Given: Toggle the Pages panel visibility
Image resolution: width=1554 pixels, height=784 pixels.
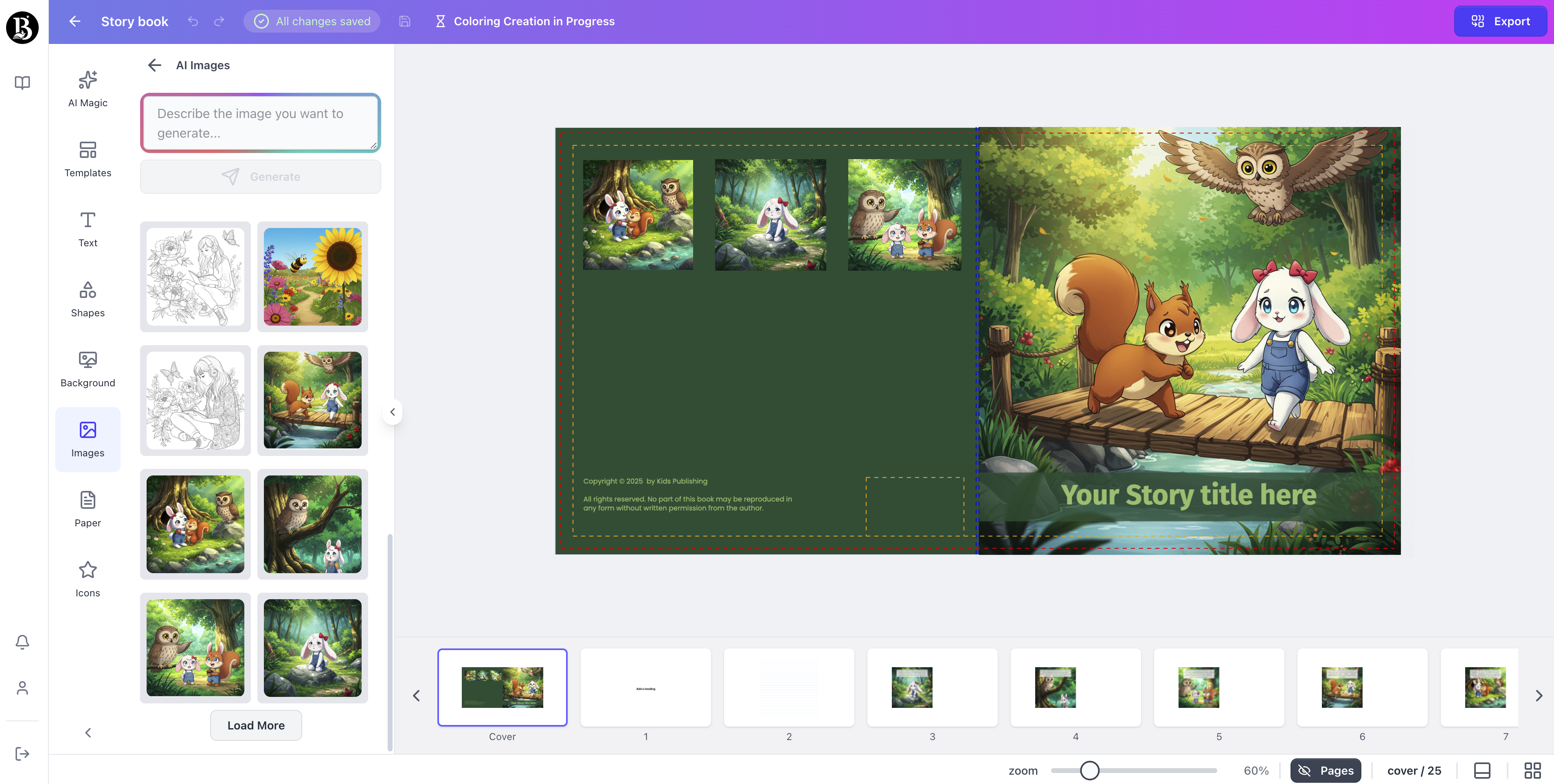Looking at the screenshot, I should tap(1325, 770).
